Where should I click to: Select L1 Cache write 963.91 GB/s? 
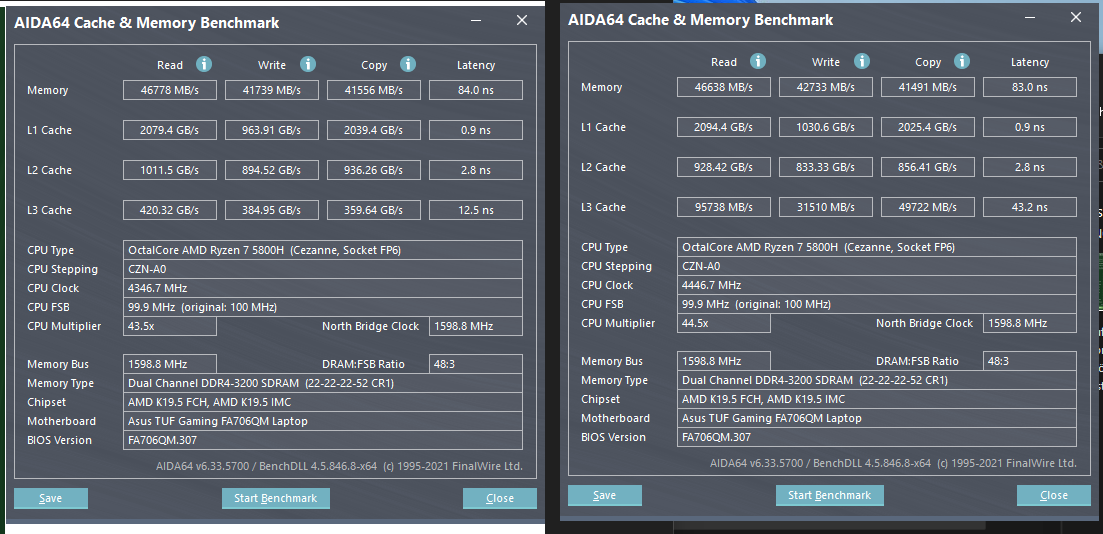(272, 130)
